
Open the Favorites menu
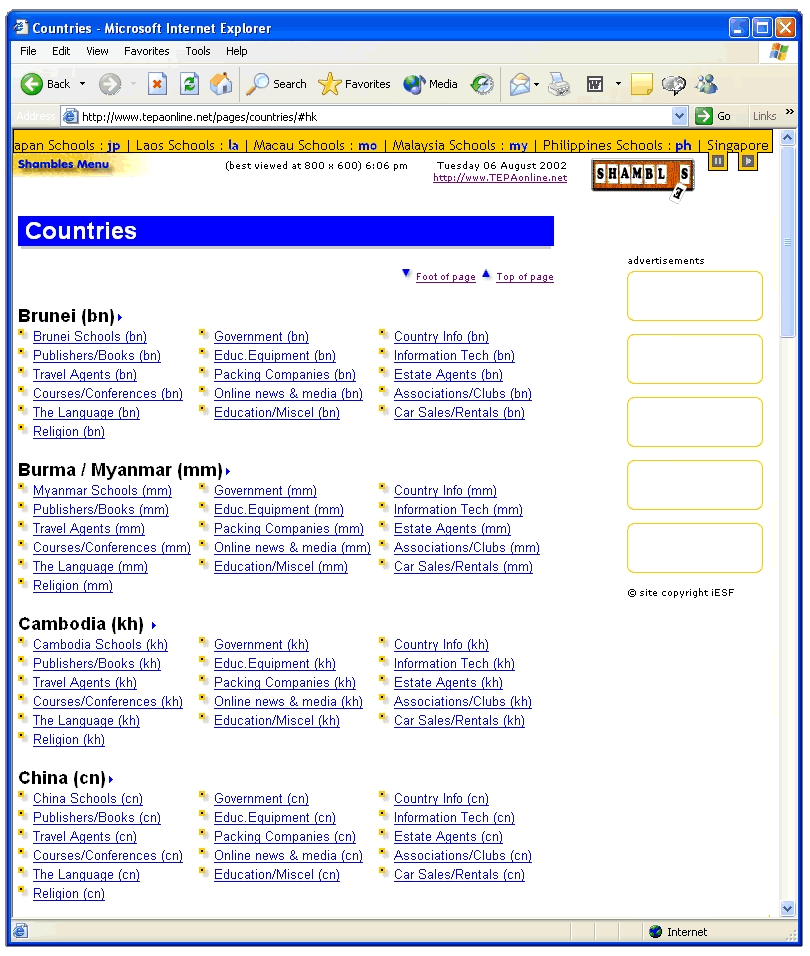146,51
